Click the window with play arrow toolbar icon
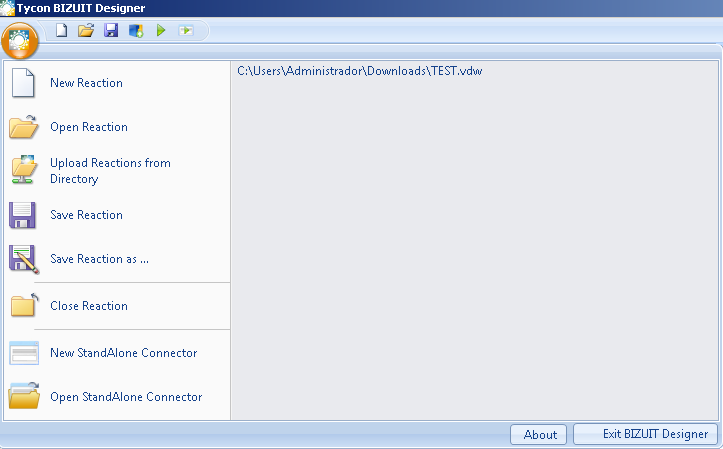This screenshot has height=449, width=723. coord(186,30)
